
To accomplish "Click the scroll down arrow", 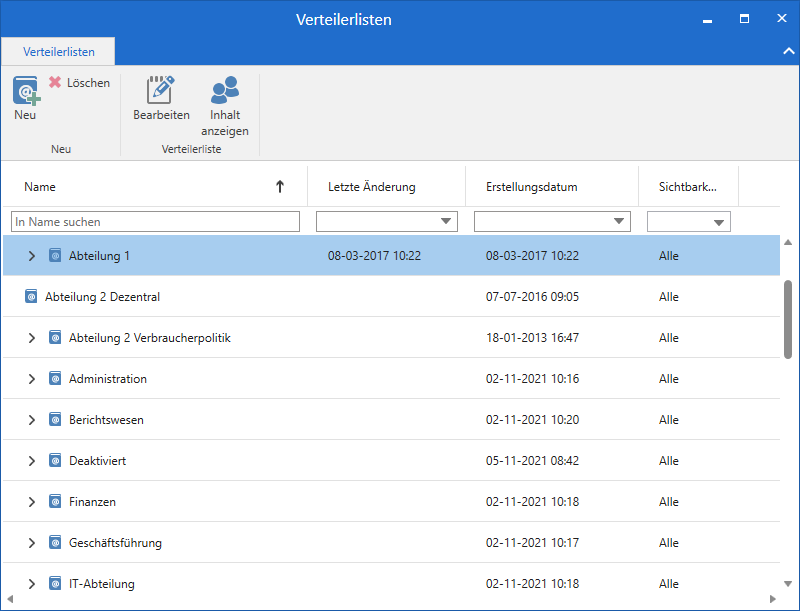I will [x=788, y=583].
